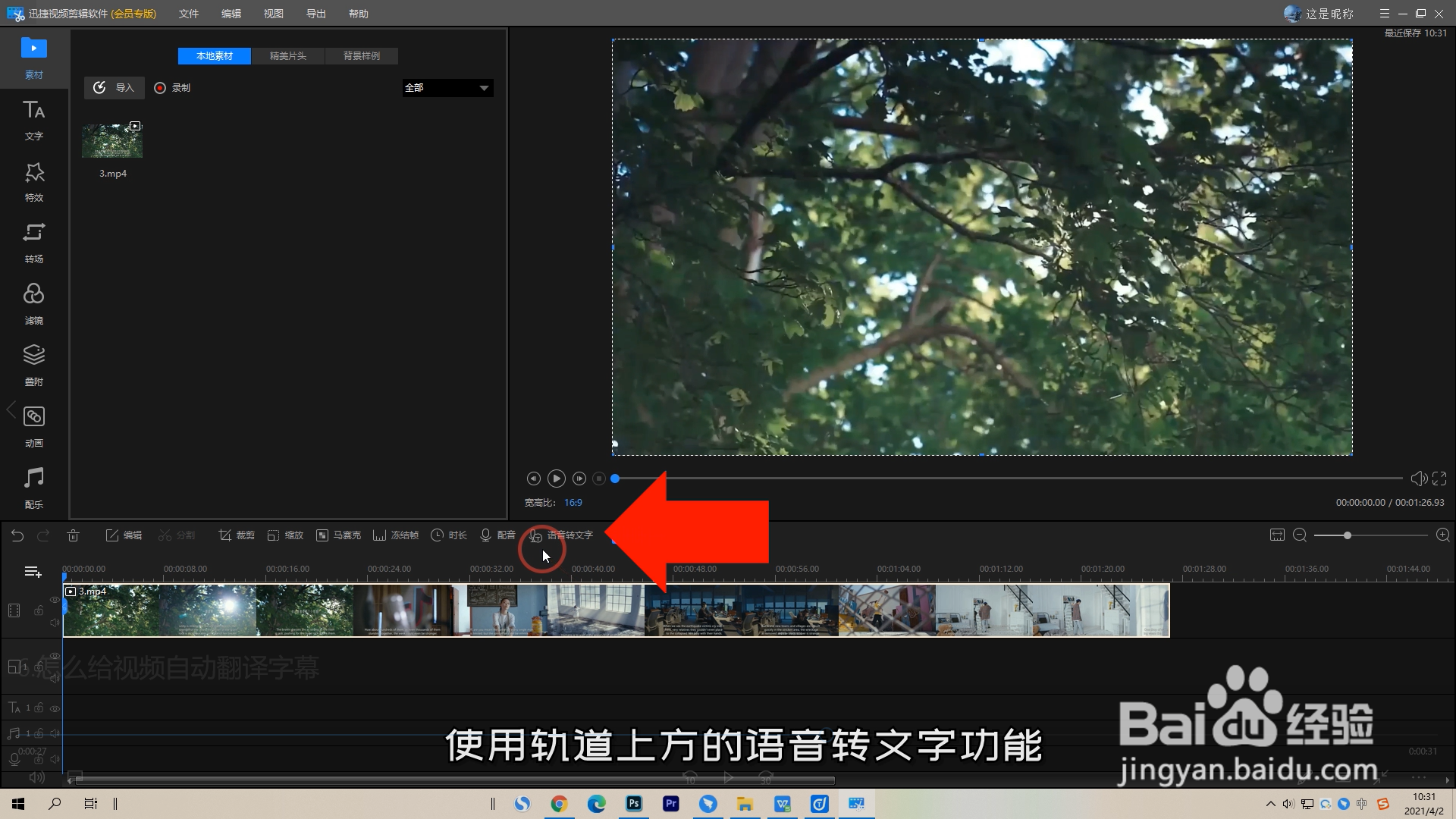Image resolution: width=1456 pixels, height=819 pixels.
Task: Apply the 冻结帧 freeze frame function
Action: [395, 535]
